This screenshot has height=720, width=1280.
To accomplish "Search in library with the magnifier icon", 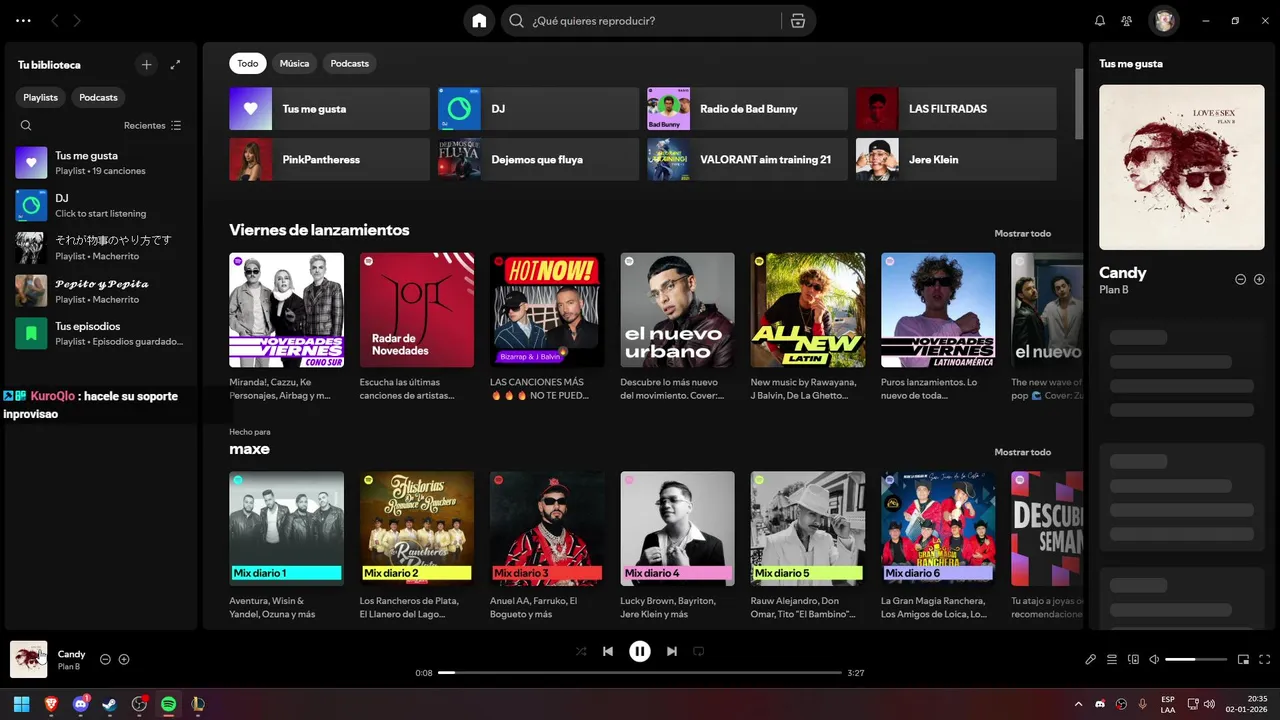I will (x=26, y=125).
